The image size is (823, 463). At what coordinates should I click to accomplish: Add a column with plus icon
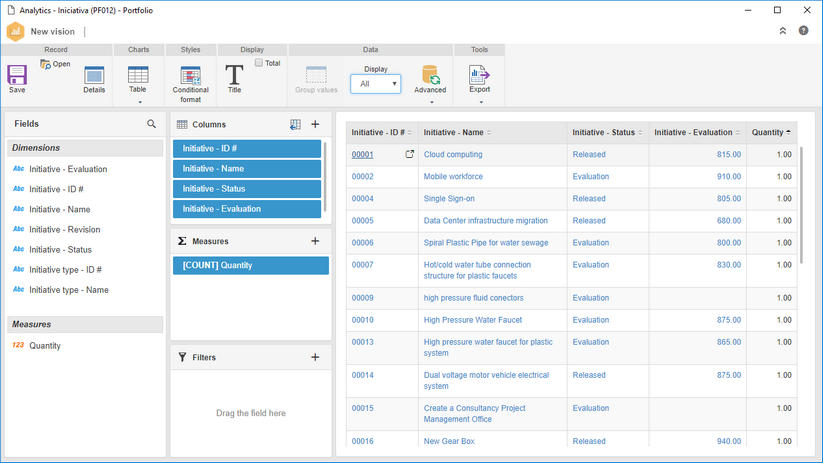[315, 124]
